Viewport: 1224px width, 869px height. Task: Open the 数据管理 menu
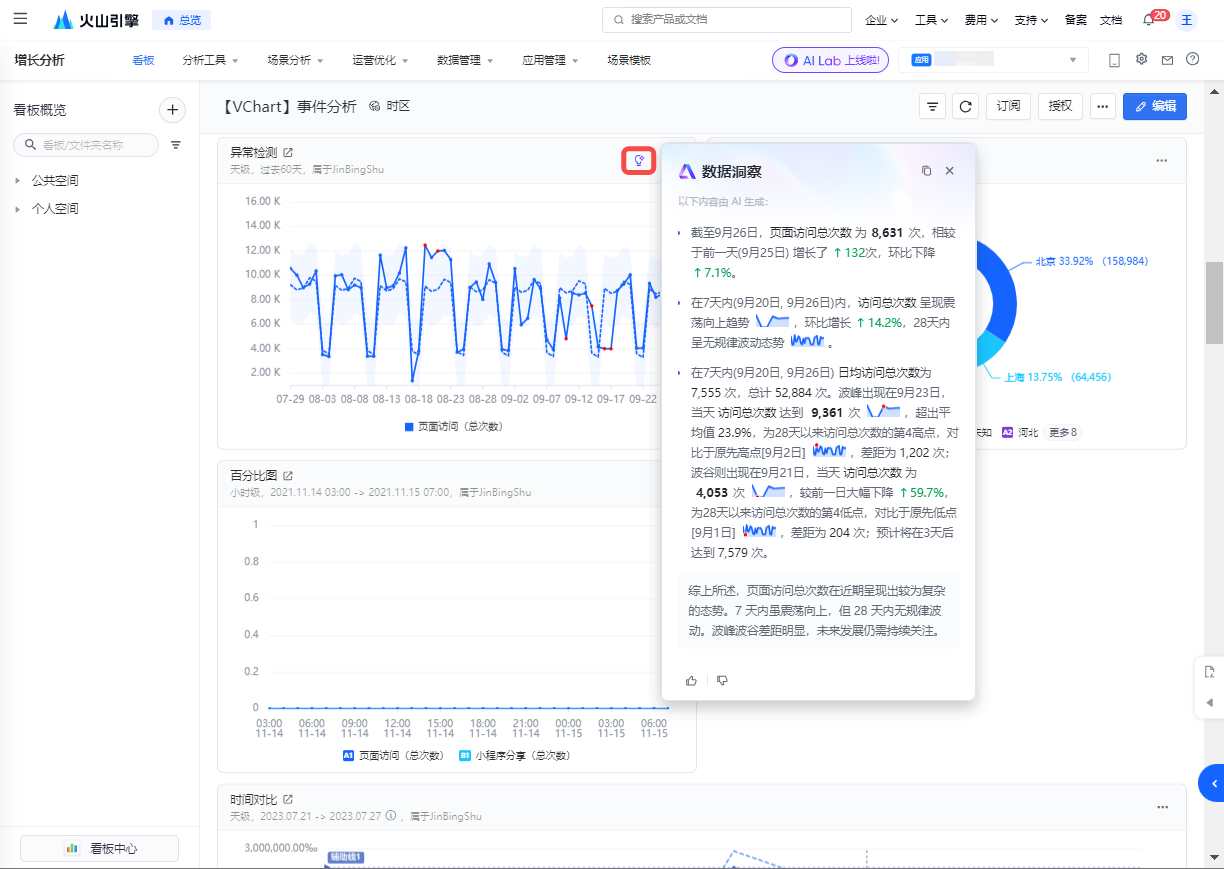[465, 60]
